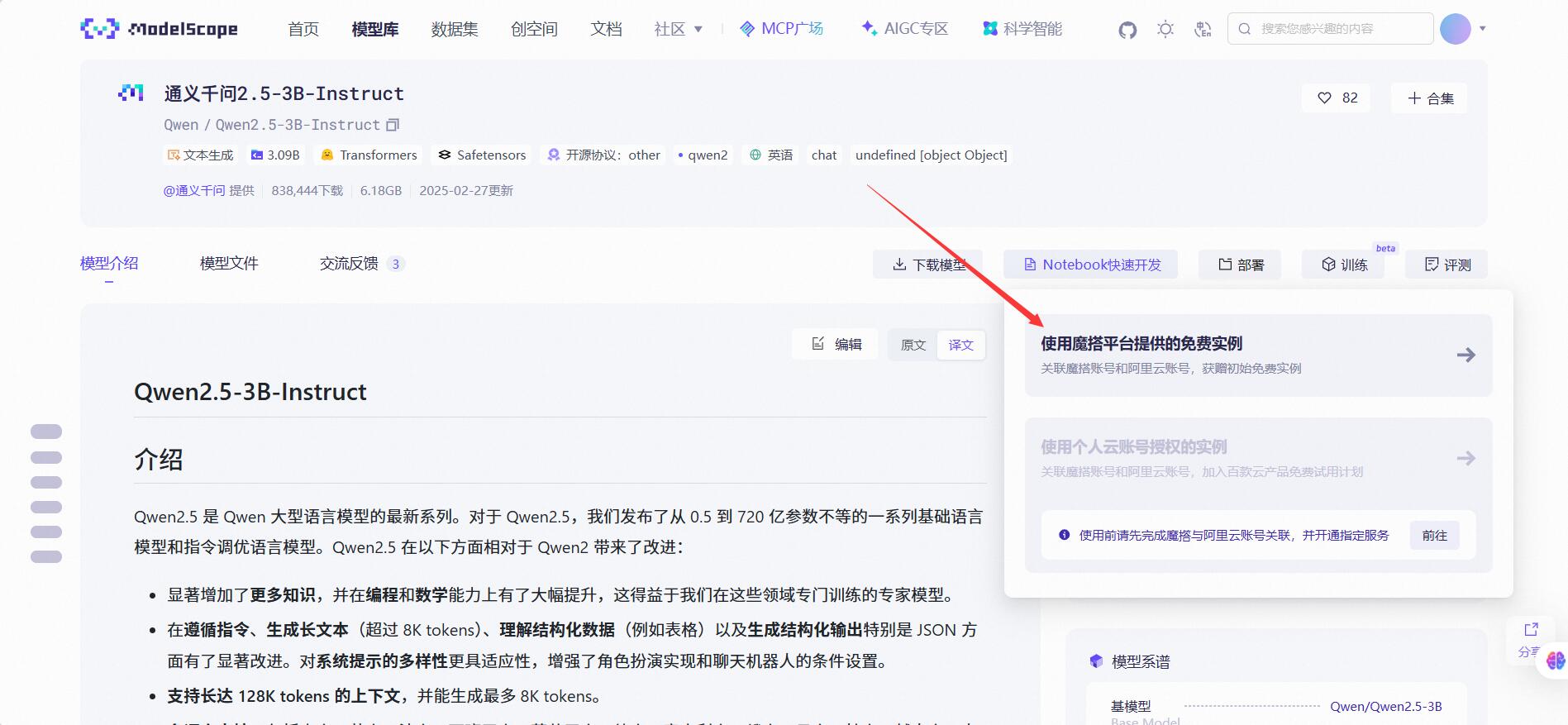Copy the model ID Qwen2.5-3B-Instruct with the copy icon

[393, 125]
